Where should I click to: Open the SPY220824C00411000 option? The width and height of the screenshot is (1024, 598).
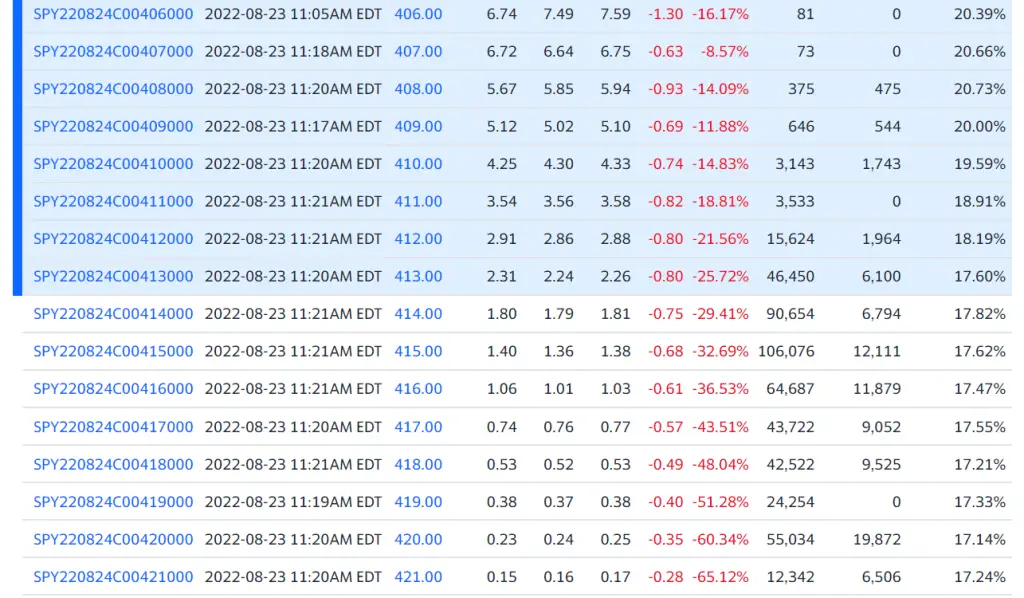(114, 201)
